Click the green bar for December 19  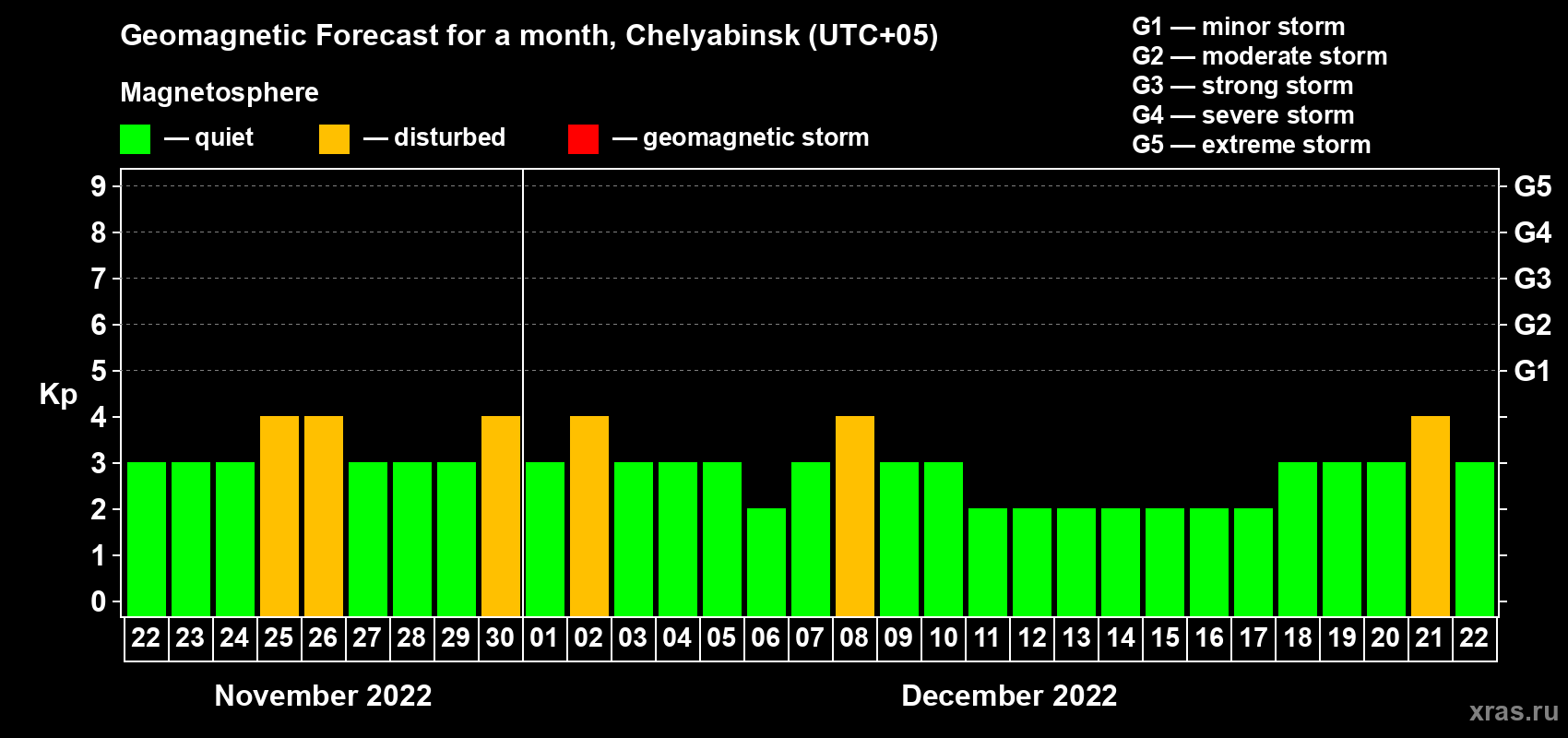1342,540
